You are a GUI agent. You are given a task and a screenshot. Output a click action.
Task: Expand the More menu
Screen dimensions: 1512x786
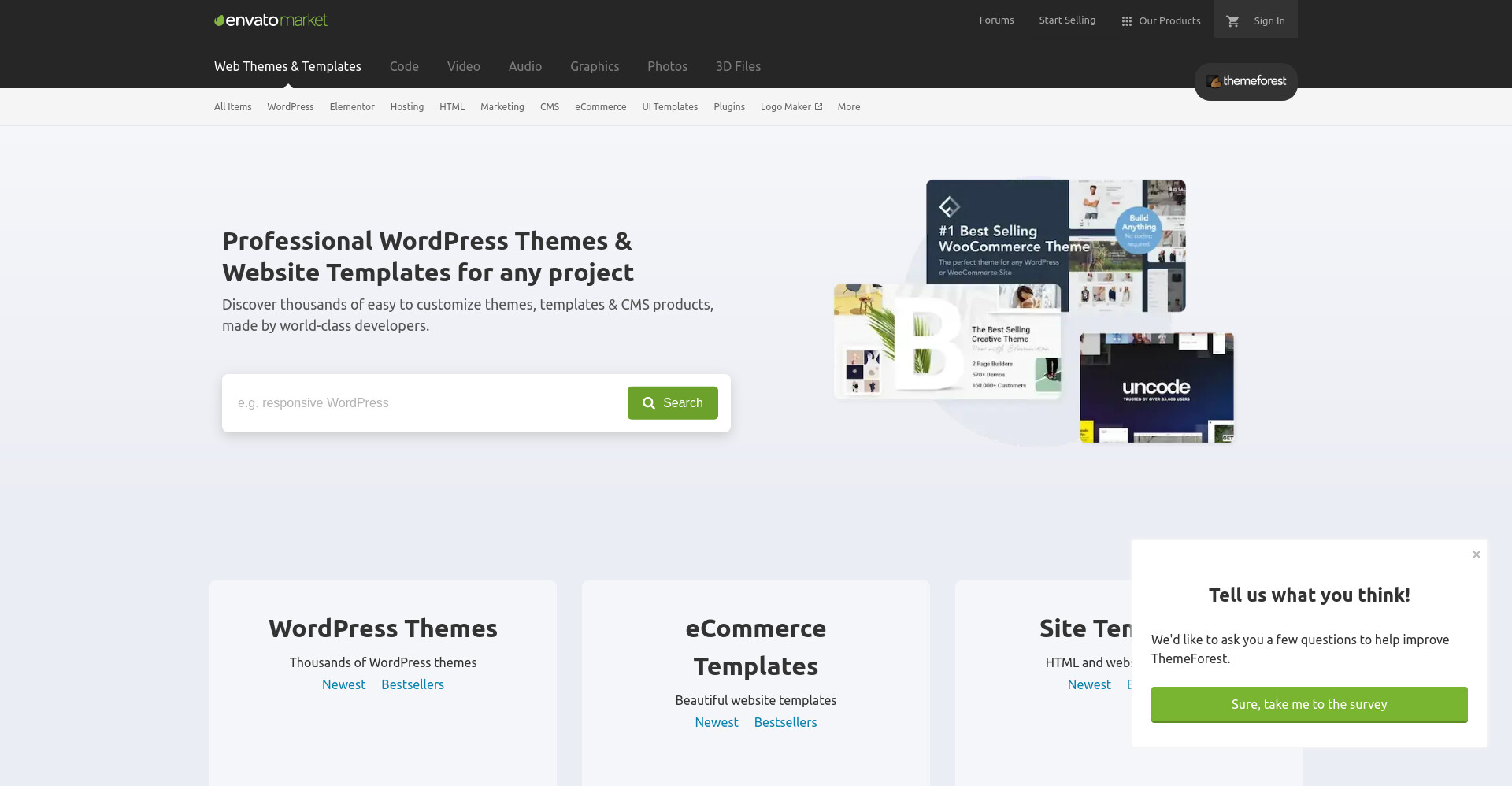pos(849,107)
